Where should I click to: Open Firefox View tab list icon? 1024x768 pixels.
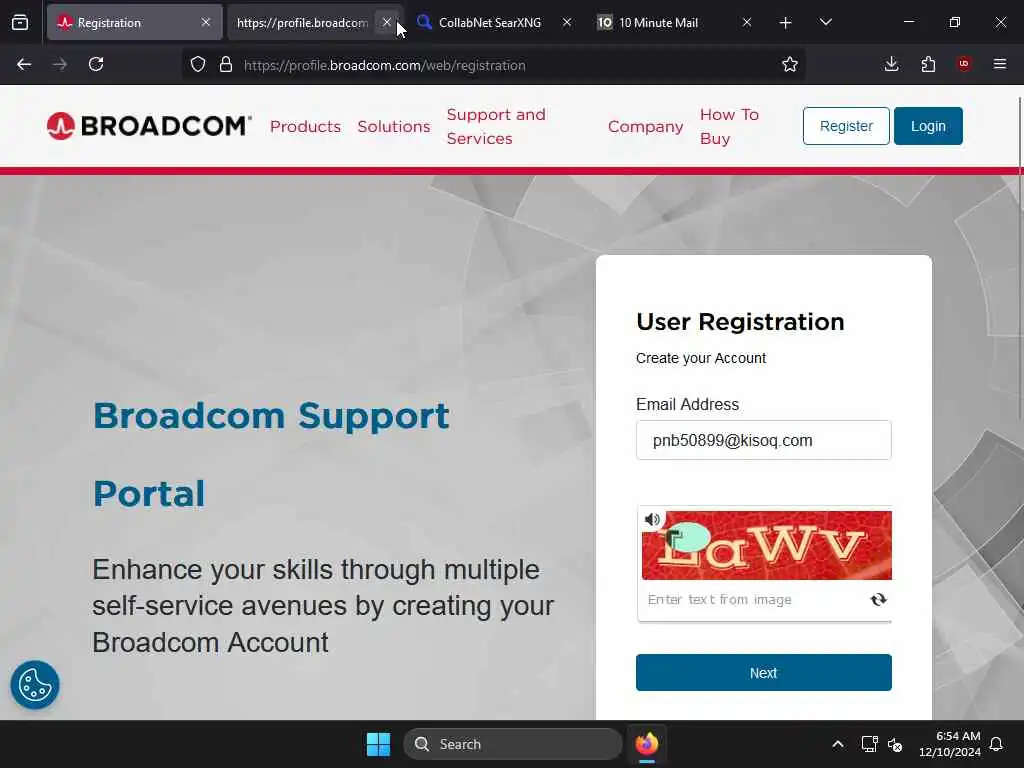20,22
